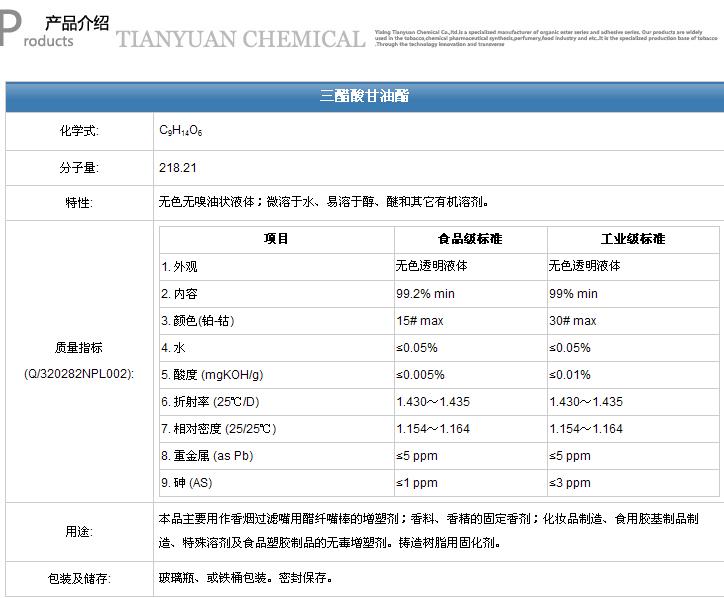Select the 特性 row label
Screen dimensions: 724x598
[79, 203]
